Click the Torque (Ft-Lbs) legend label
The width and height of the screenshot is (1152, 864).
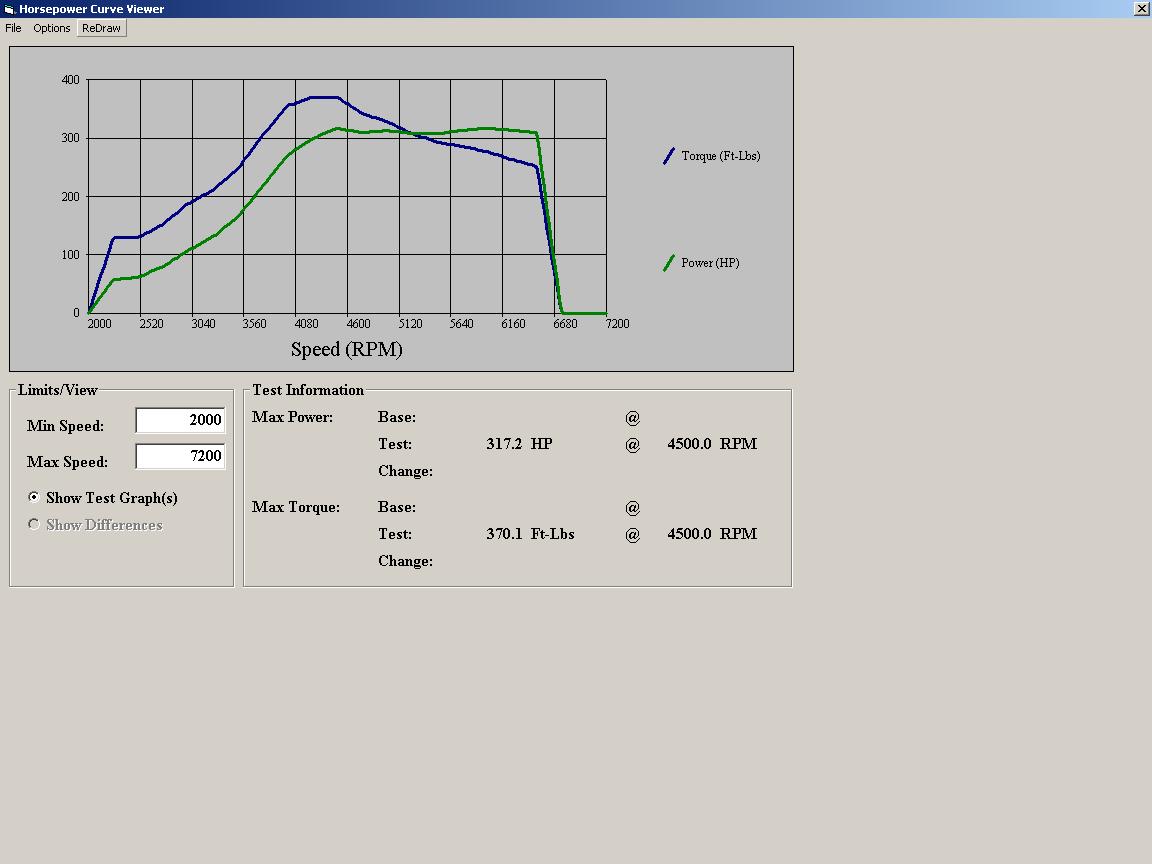click(x=721, y=156)
